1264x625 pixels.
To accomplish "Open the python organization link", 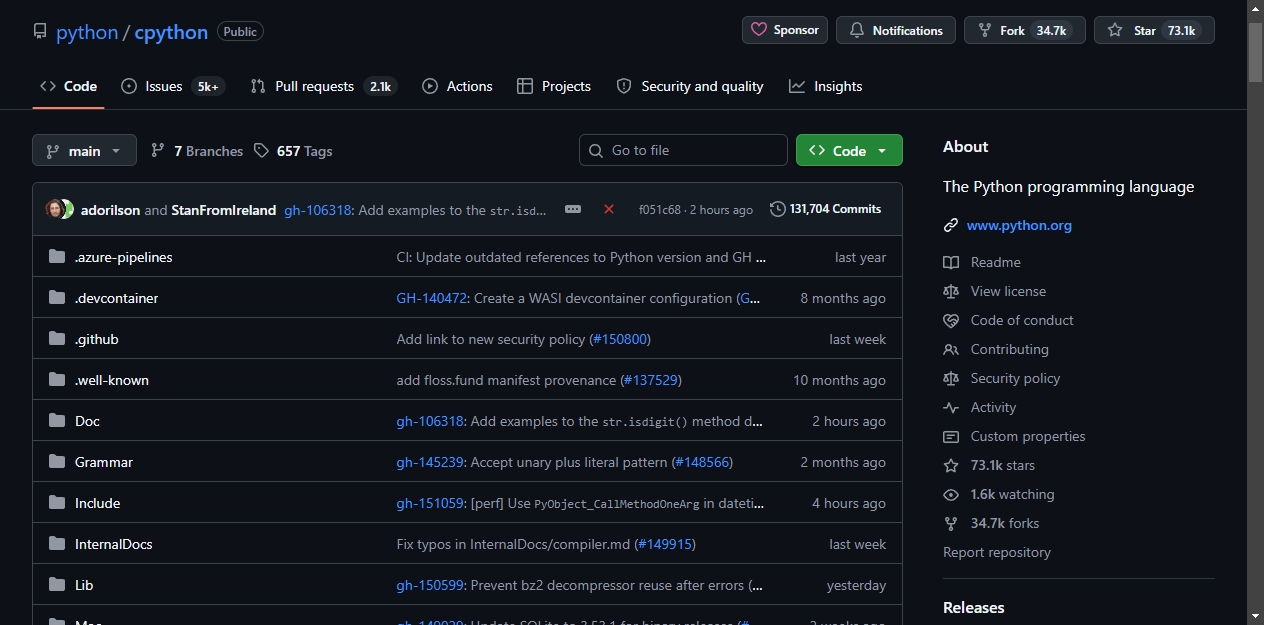I will (x=87, y=32).
